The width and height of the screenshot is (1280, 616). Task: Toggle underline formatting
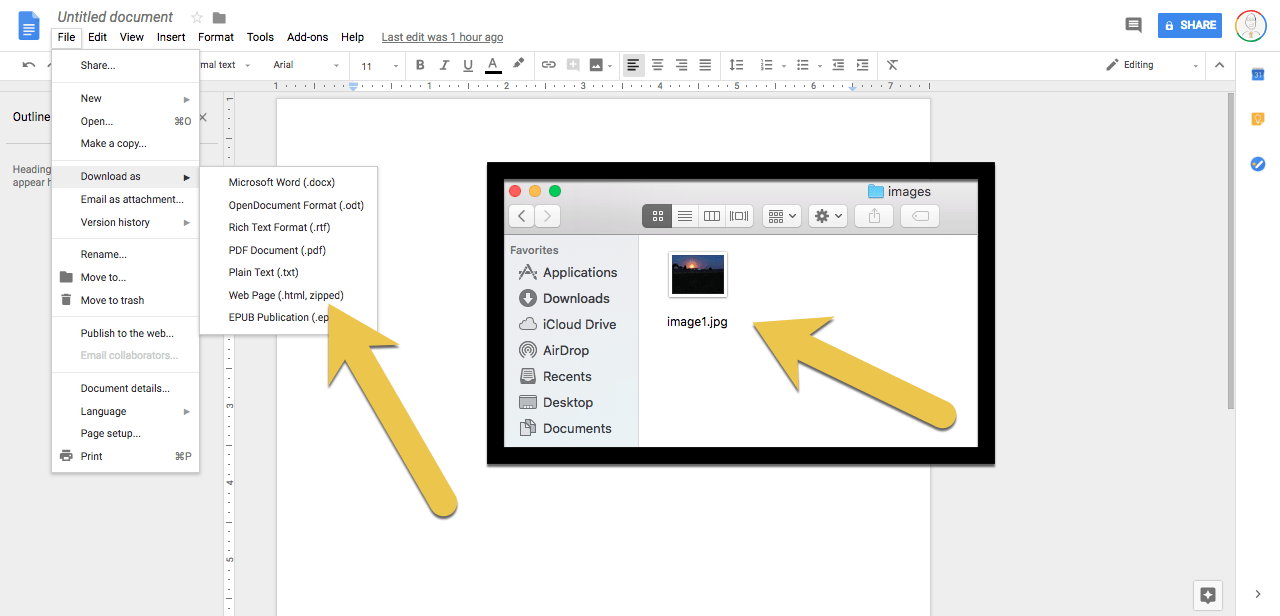point(467,65)
